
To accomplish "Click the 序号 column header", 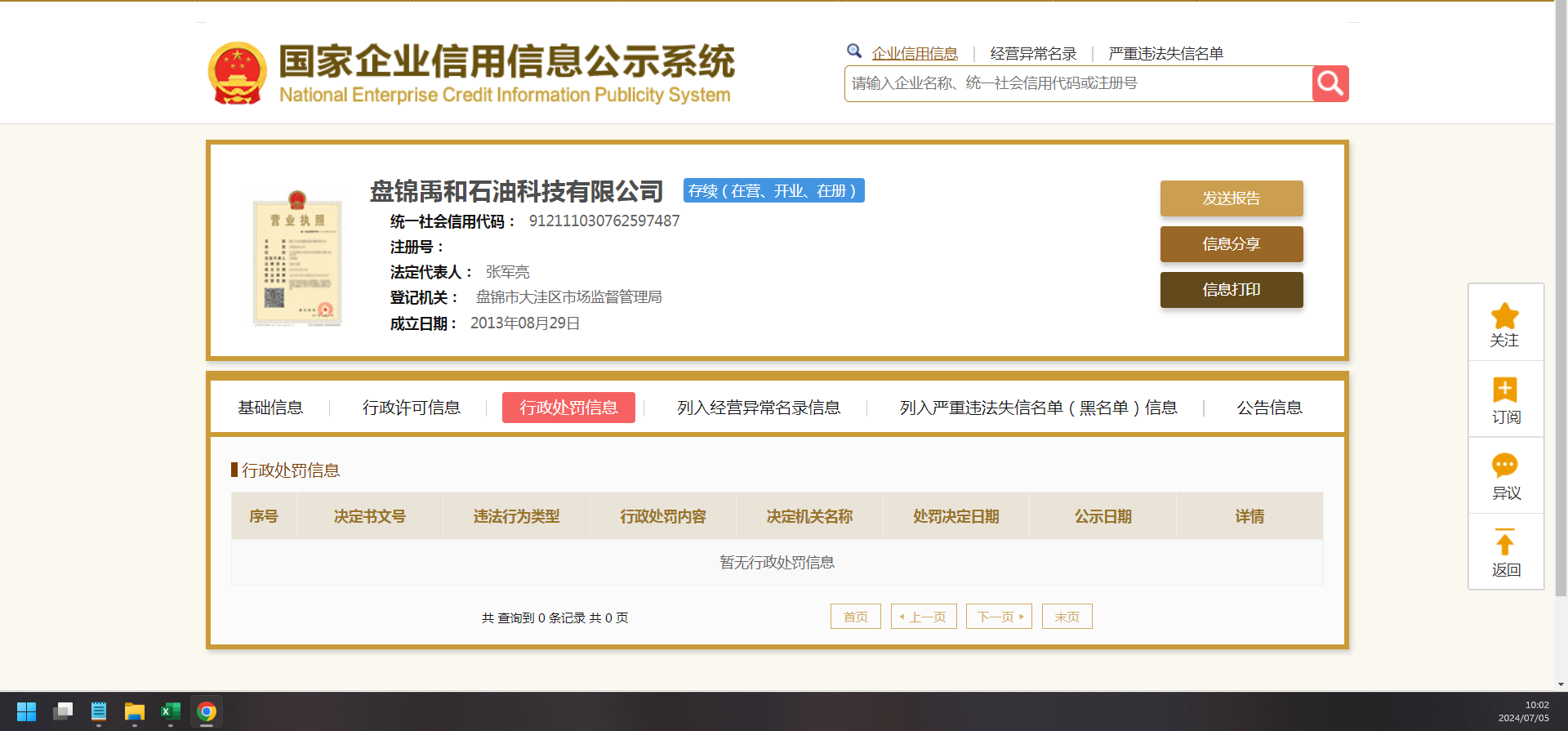I will [x=264, y=516].
